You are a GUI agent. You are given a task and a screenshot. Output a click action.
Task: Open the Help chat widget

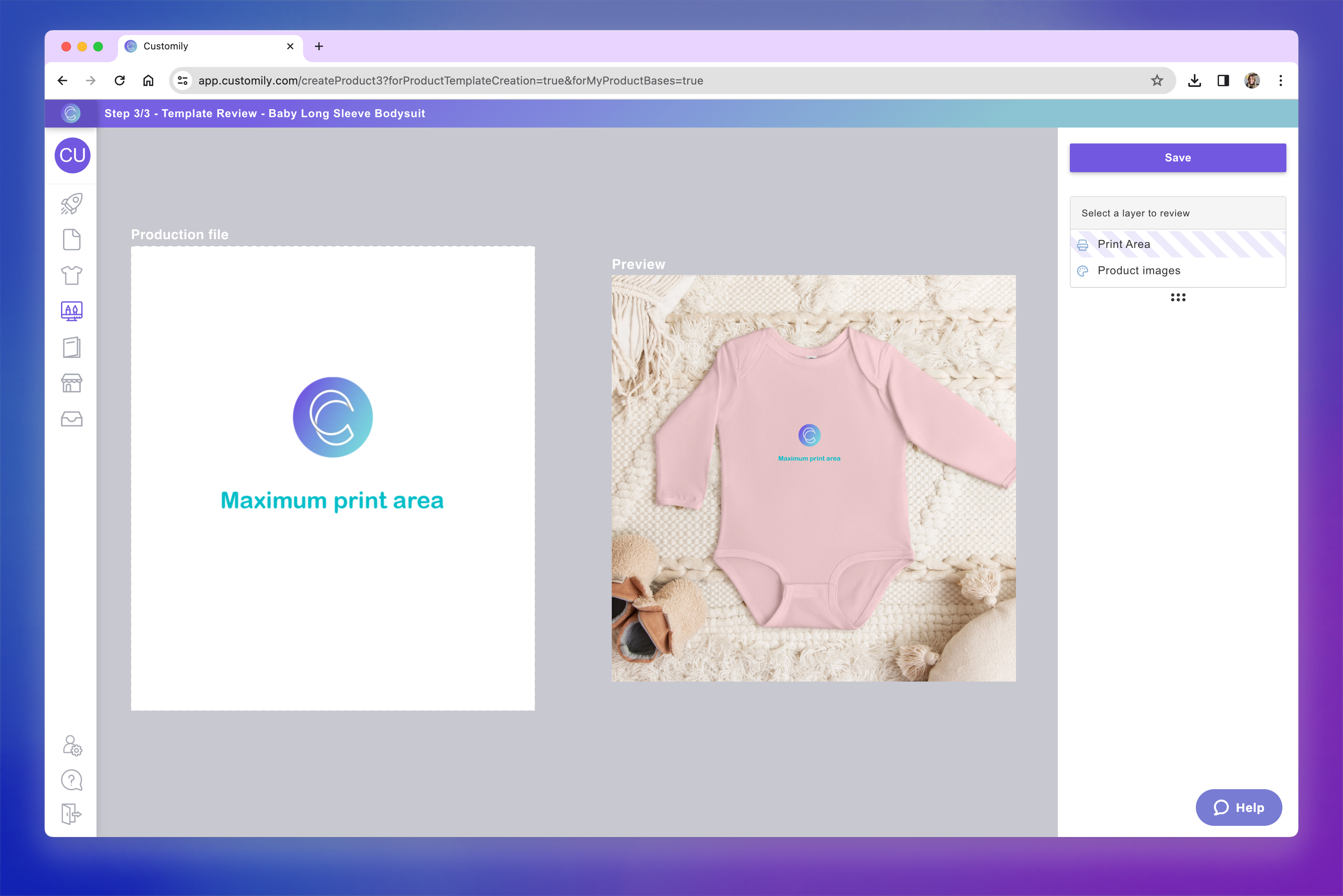coord(1239,808)
